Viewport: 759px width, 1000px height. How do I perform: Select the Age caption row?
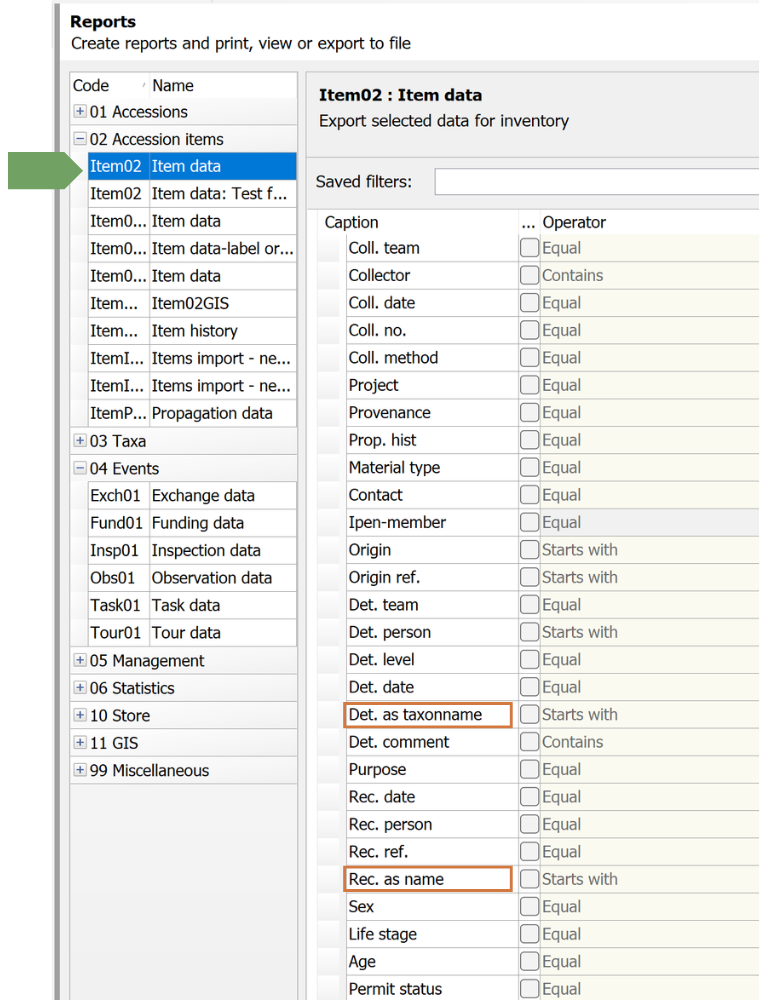(x=431, y=961)
